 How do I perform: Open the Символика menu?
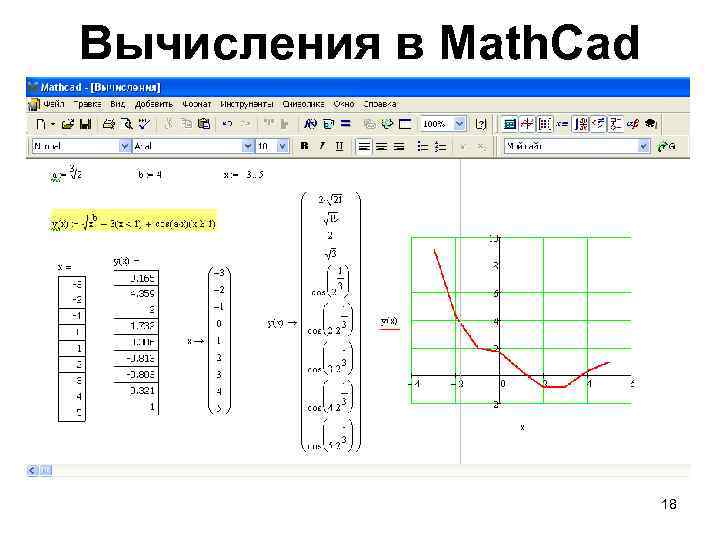coord(303,104)
